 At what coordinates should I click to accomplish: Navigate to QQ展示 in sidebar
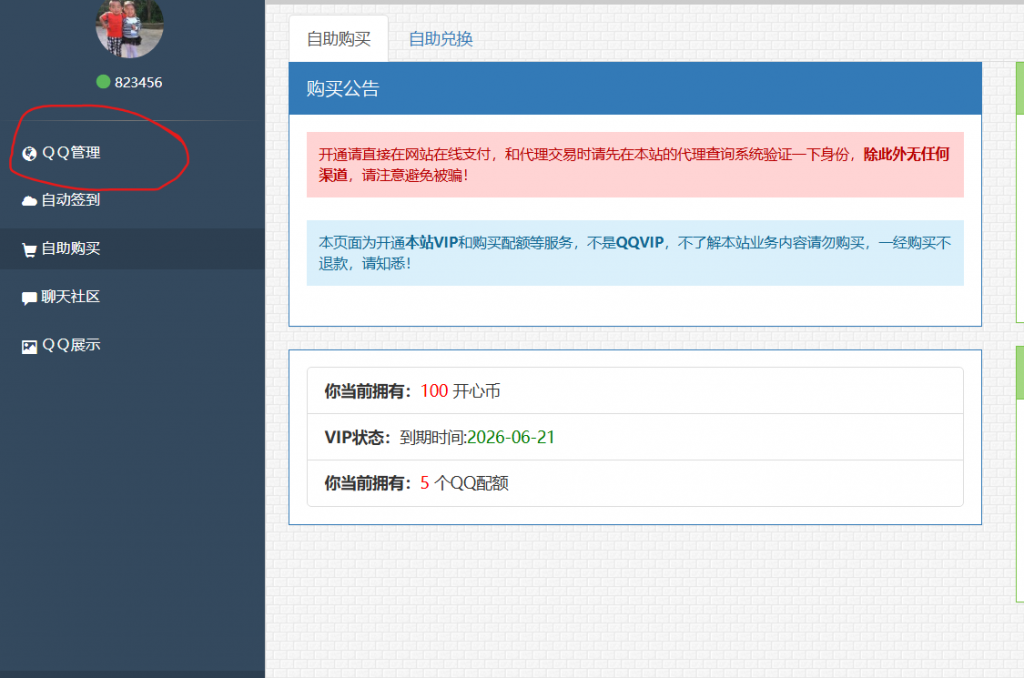tap(71, 345)
